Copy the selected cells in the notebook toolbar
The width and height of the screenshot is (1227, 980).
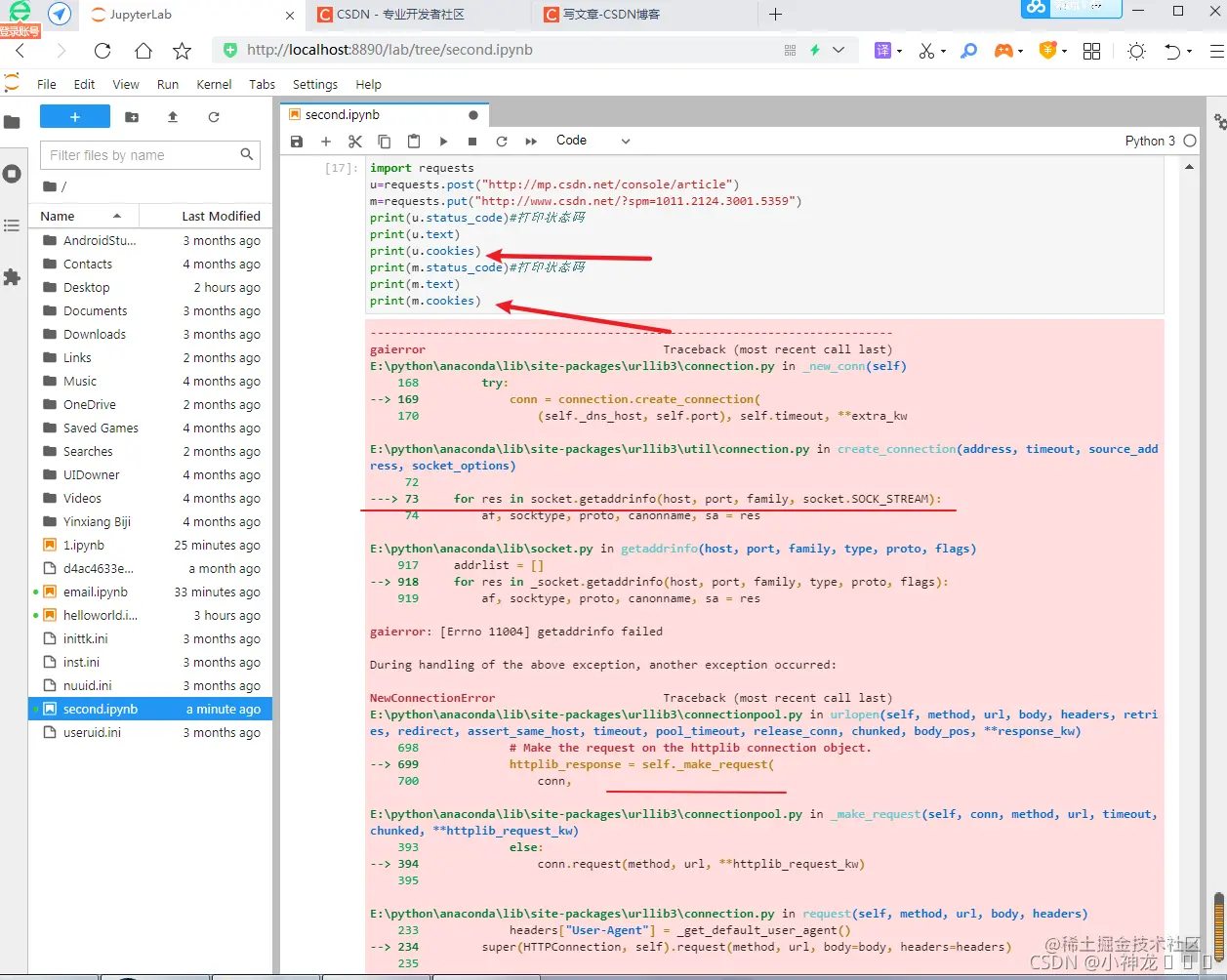tap(385, 142)
